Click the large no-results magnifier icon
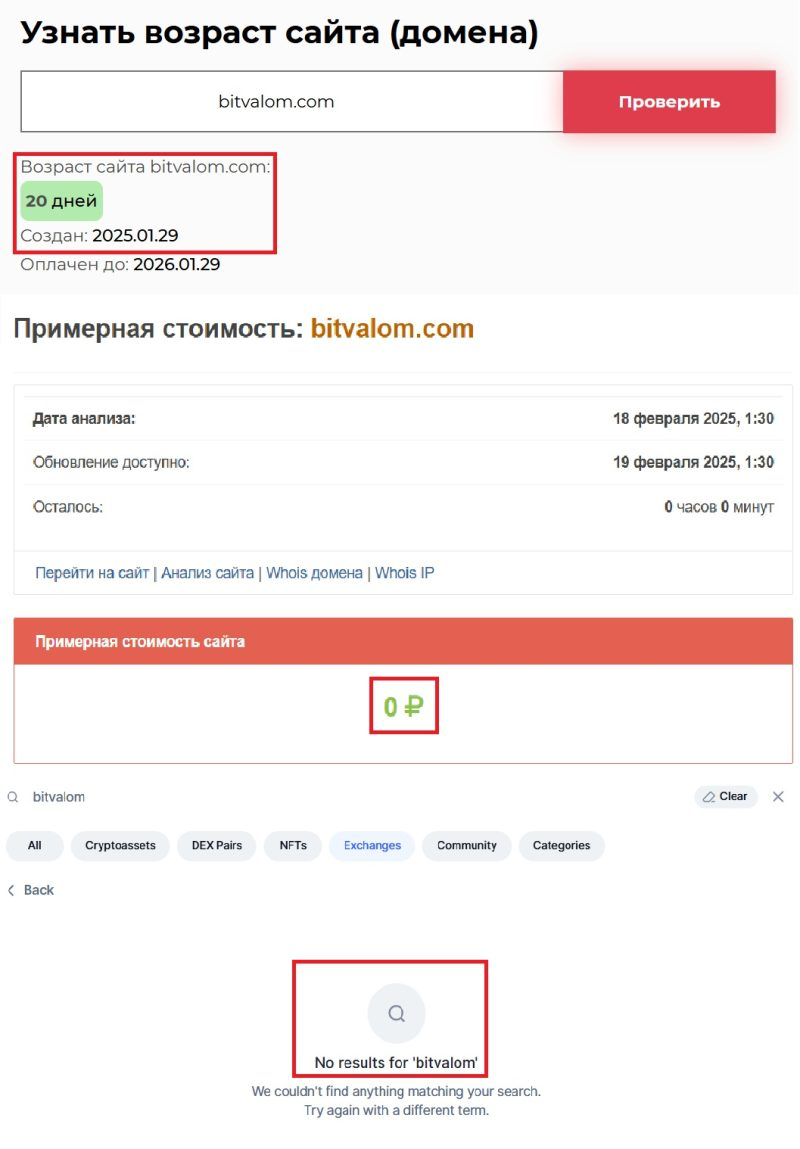800x1149 pixels. pos(396,1014)
